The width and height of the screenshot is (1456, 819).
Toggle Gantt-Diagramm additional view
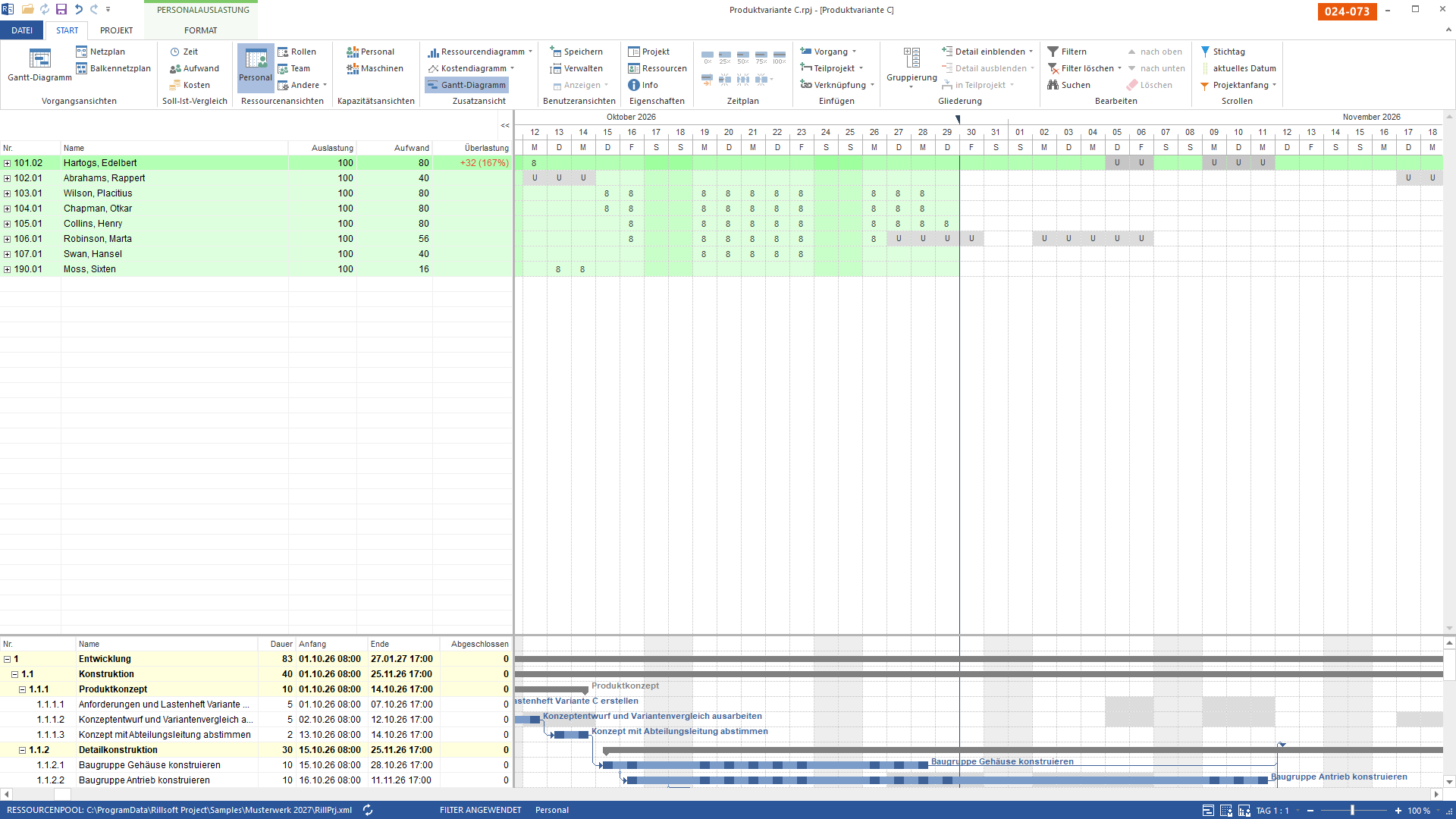click(x=466, y=85)
